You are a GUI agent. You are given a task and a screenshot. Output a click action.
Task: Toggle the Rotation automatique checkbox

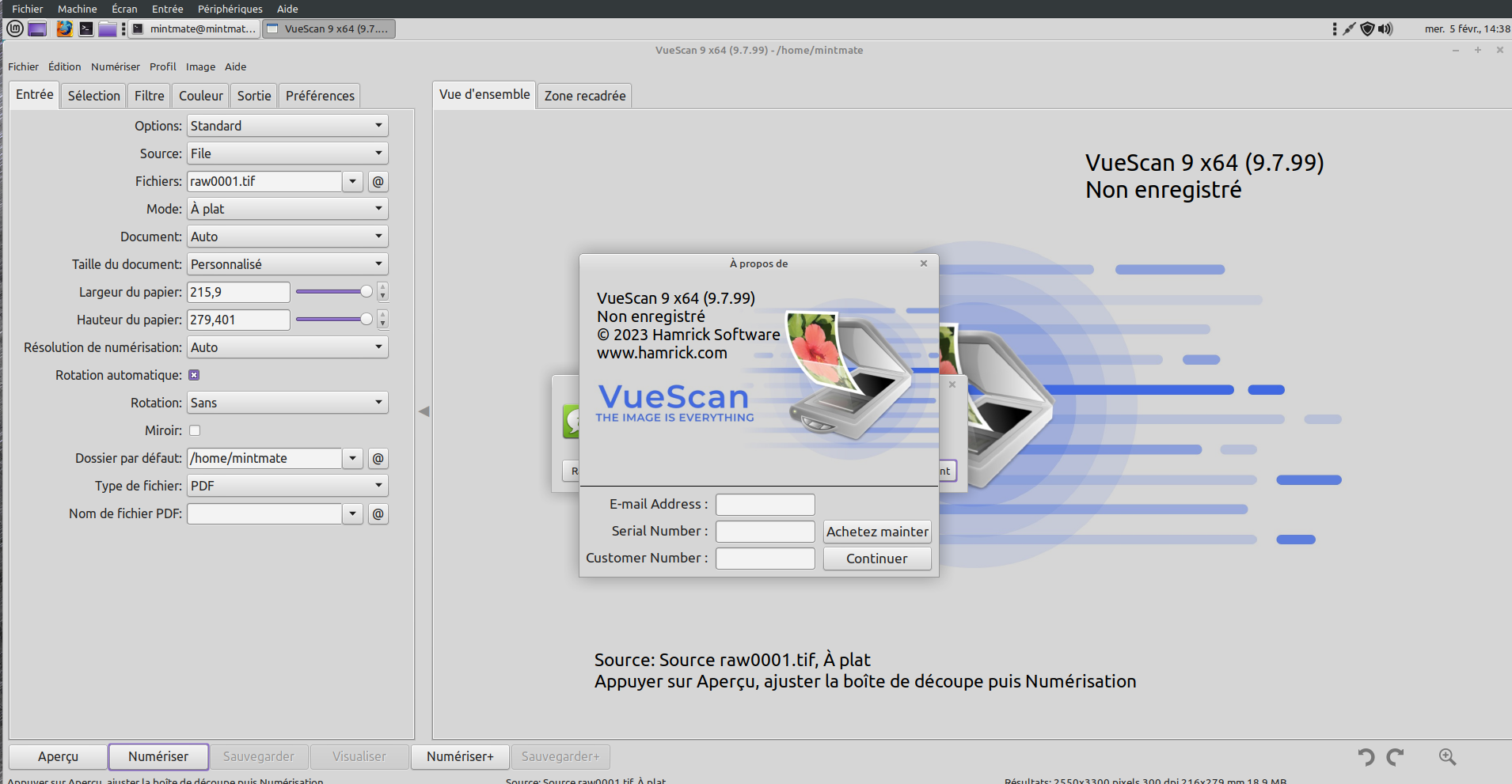[x=194, y=375]
